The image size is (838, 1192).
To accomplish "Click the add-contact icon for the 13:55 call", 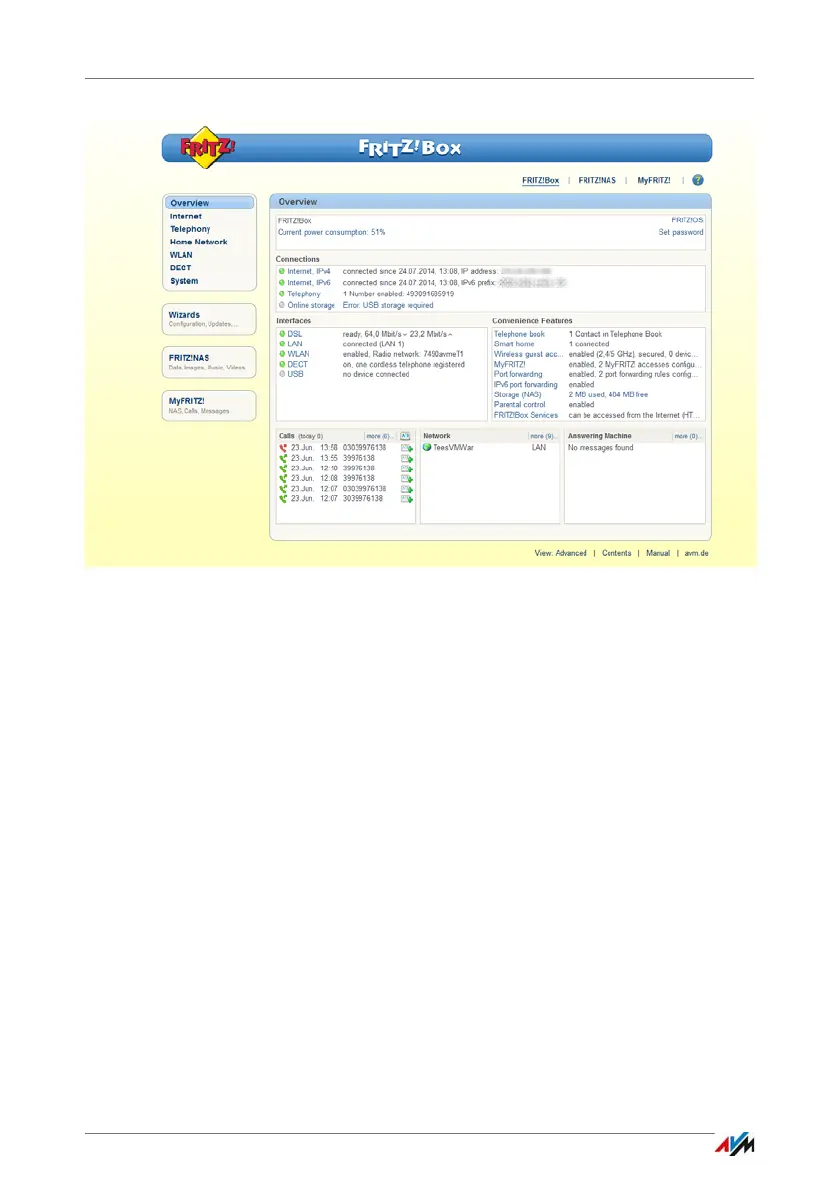I will tap(407, 458).
